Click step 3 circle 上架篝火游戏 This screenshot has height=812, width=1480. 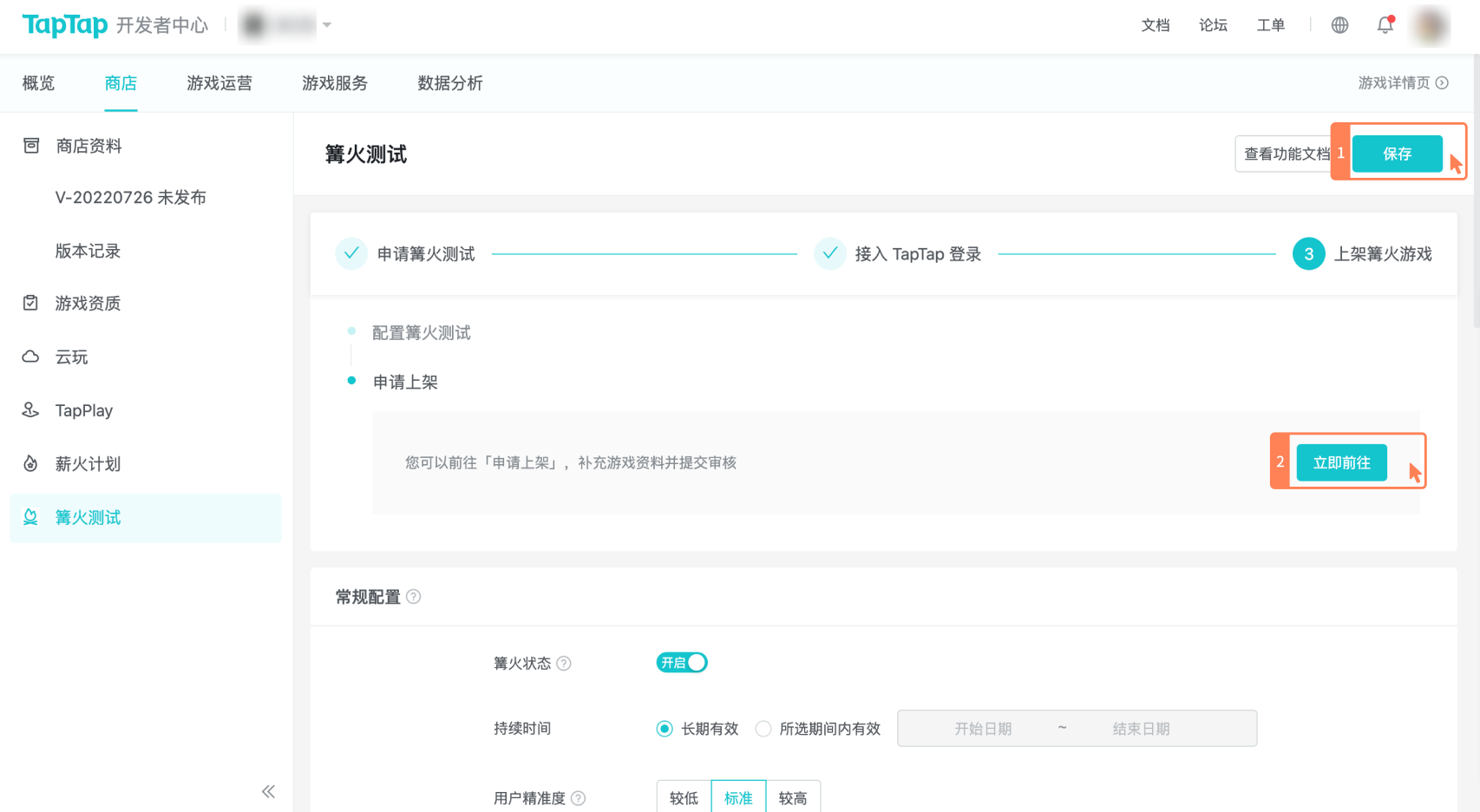tap(1308, 254)
